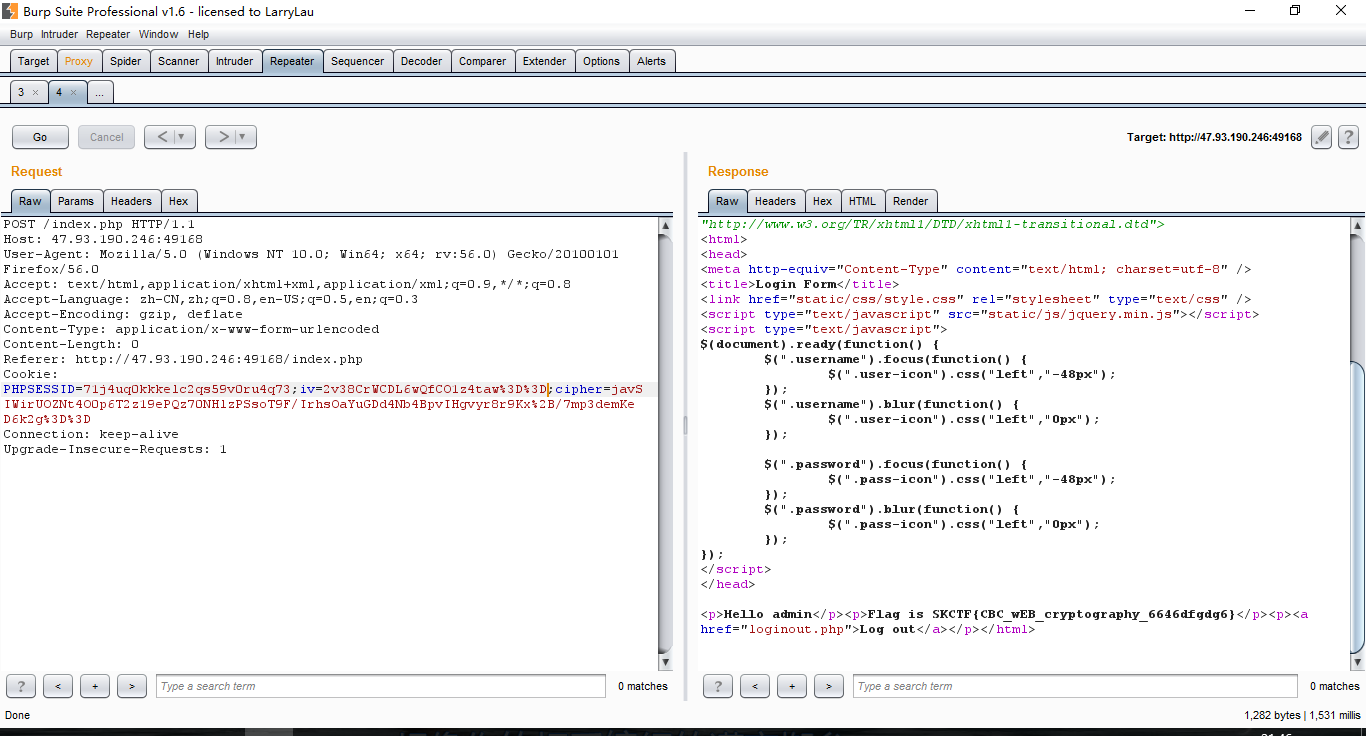Viewport: 1366px width, 736px height.
Task: Focus the request search term field
Action: [x=381, y=686]
